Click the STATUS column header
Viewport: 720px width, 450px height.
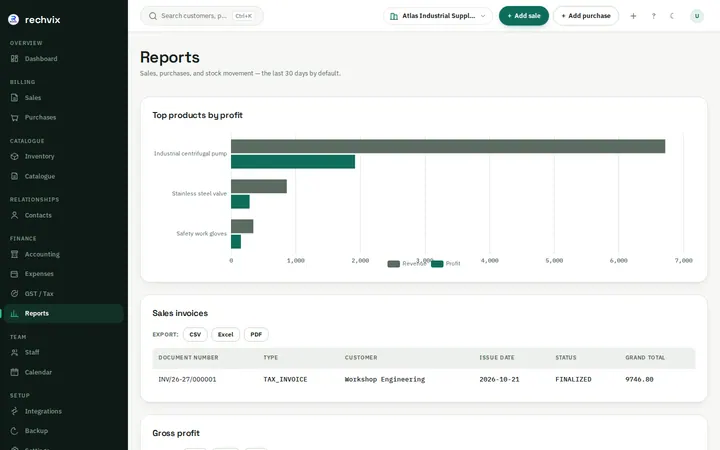[x=566, y=357]
